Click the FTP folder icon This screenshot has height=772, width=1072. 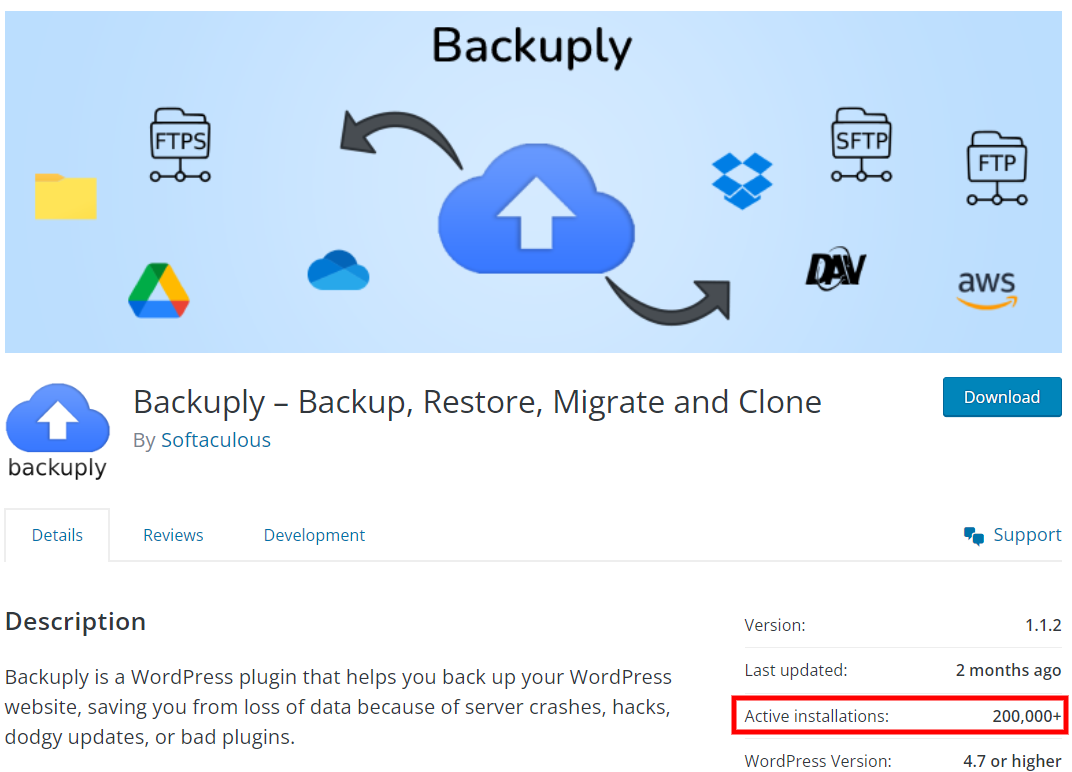997,168
